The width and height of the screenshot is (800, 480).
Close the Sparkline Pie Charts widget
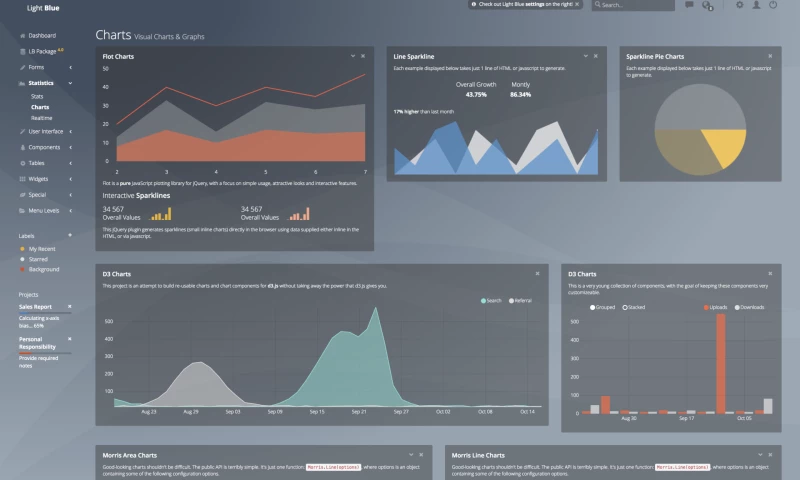coord(769,56)
